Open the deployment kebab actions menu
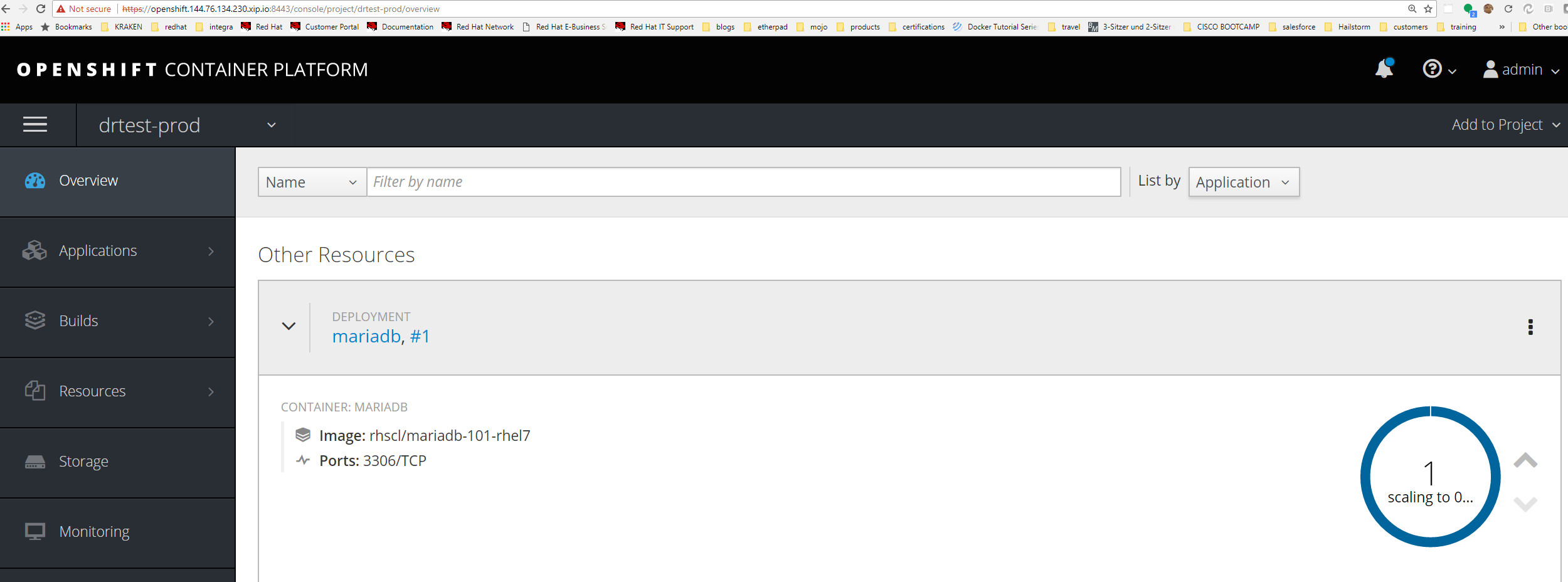The image size is (1568, 582). (1530, 327)
